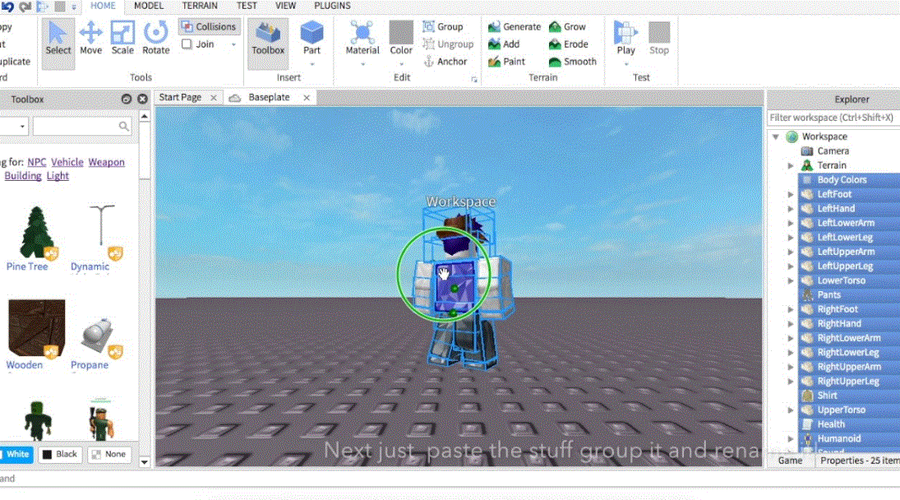Expand the LeftFoot tree node
Image resolution: width=900 pixels, height=500 pixels.
790,194
